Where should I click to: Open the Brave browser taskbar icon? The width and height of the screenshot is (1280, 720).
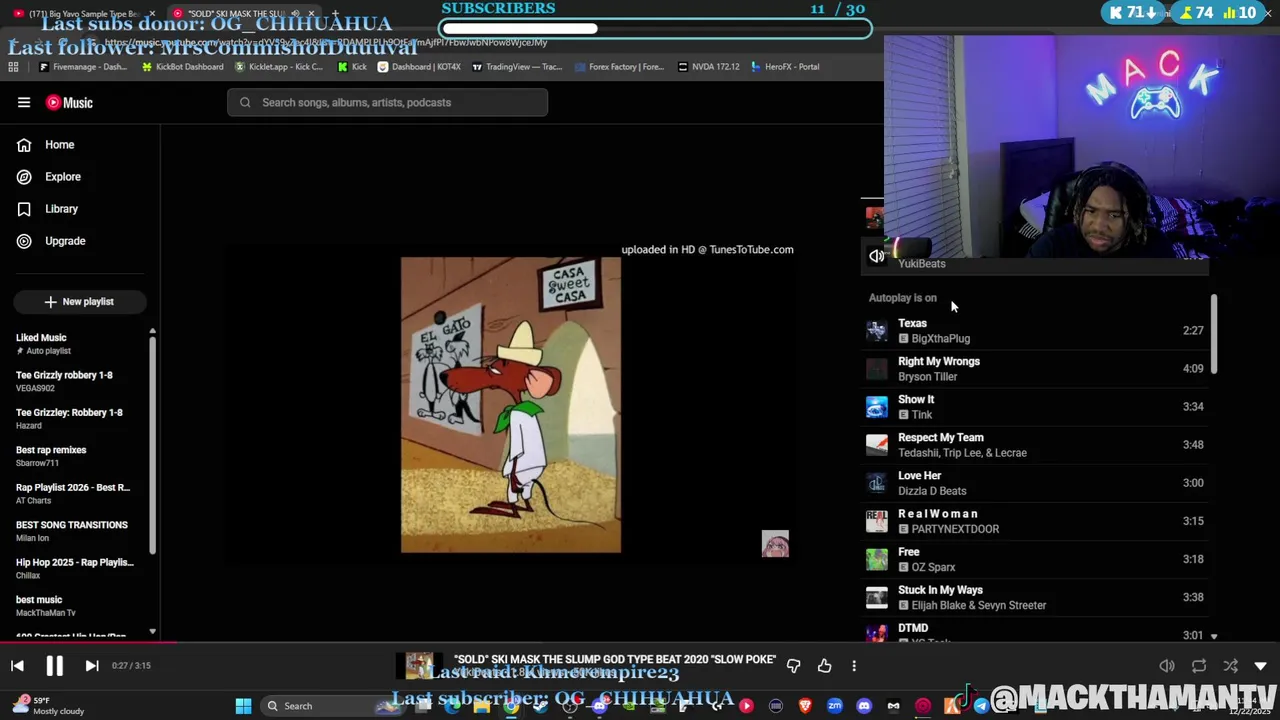click(805, 706)
